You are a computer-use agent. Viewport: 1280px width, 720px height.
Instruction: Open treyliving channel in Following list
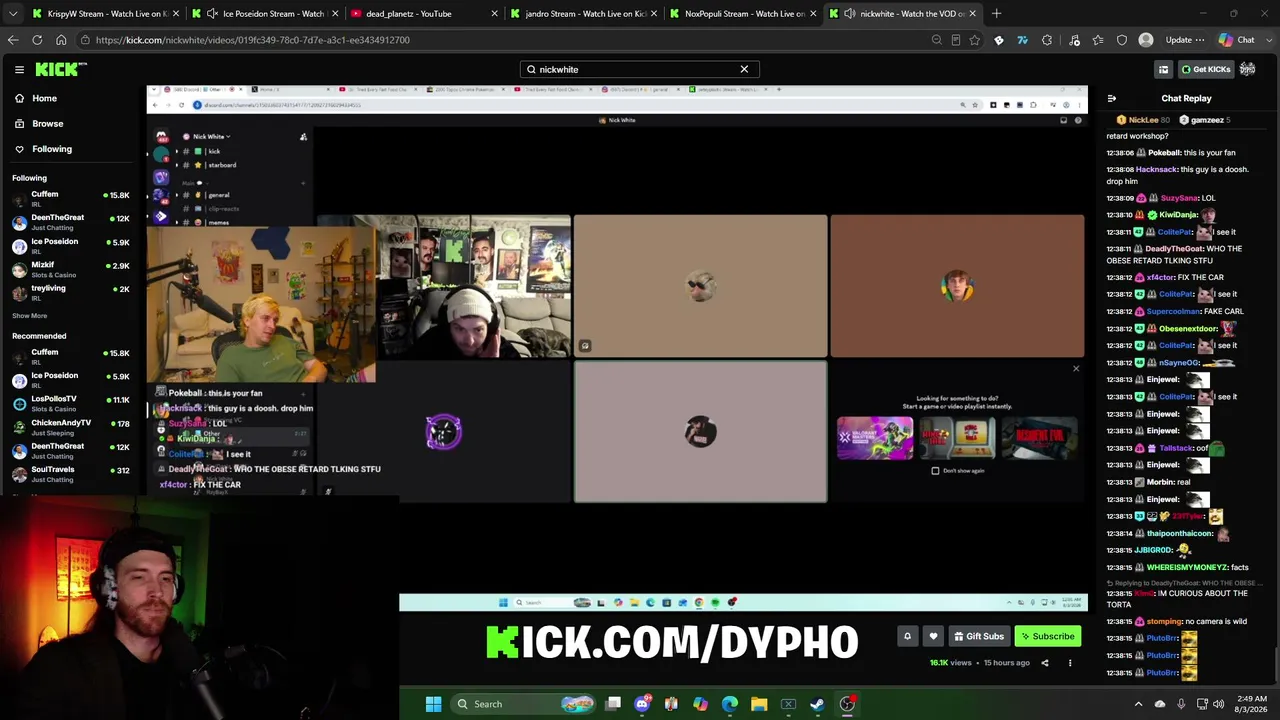[x=70, y=292]
